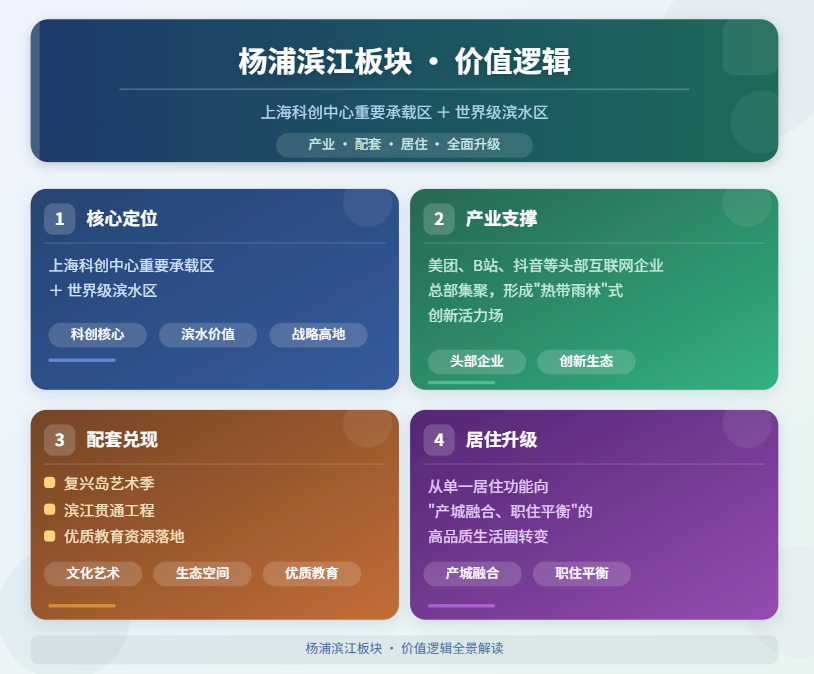Screen dimensions: 814x674
Task: Toggle the 创新生态 tag
Action: pyautogui.click(x=586, y=361)
